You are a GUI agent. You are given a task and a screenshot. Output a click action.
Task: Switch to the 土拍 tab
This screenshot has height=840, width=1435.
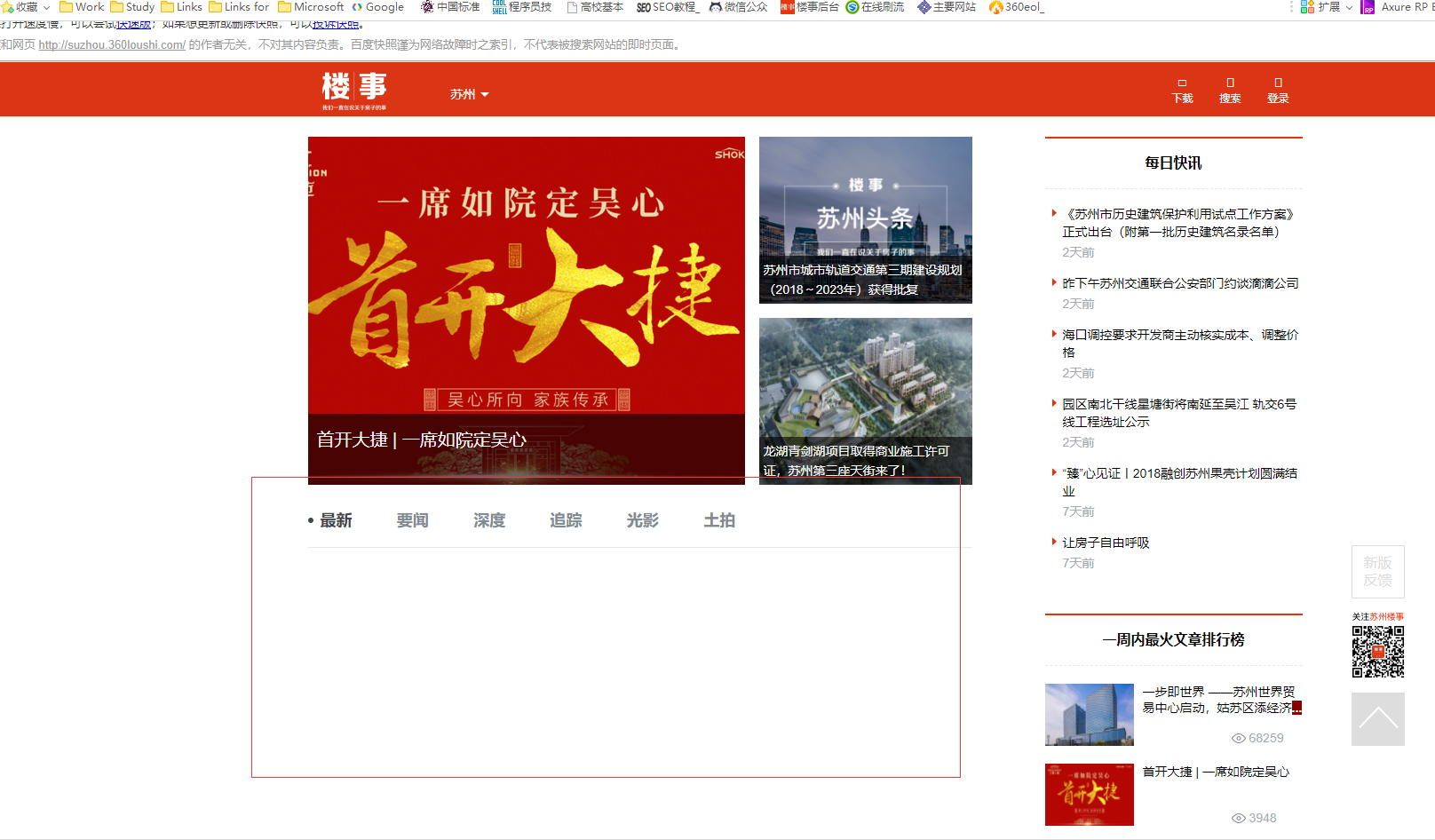click(x=719, y=520)
